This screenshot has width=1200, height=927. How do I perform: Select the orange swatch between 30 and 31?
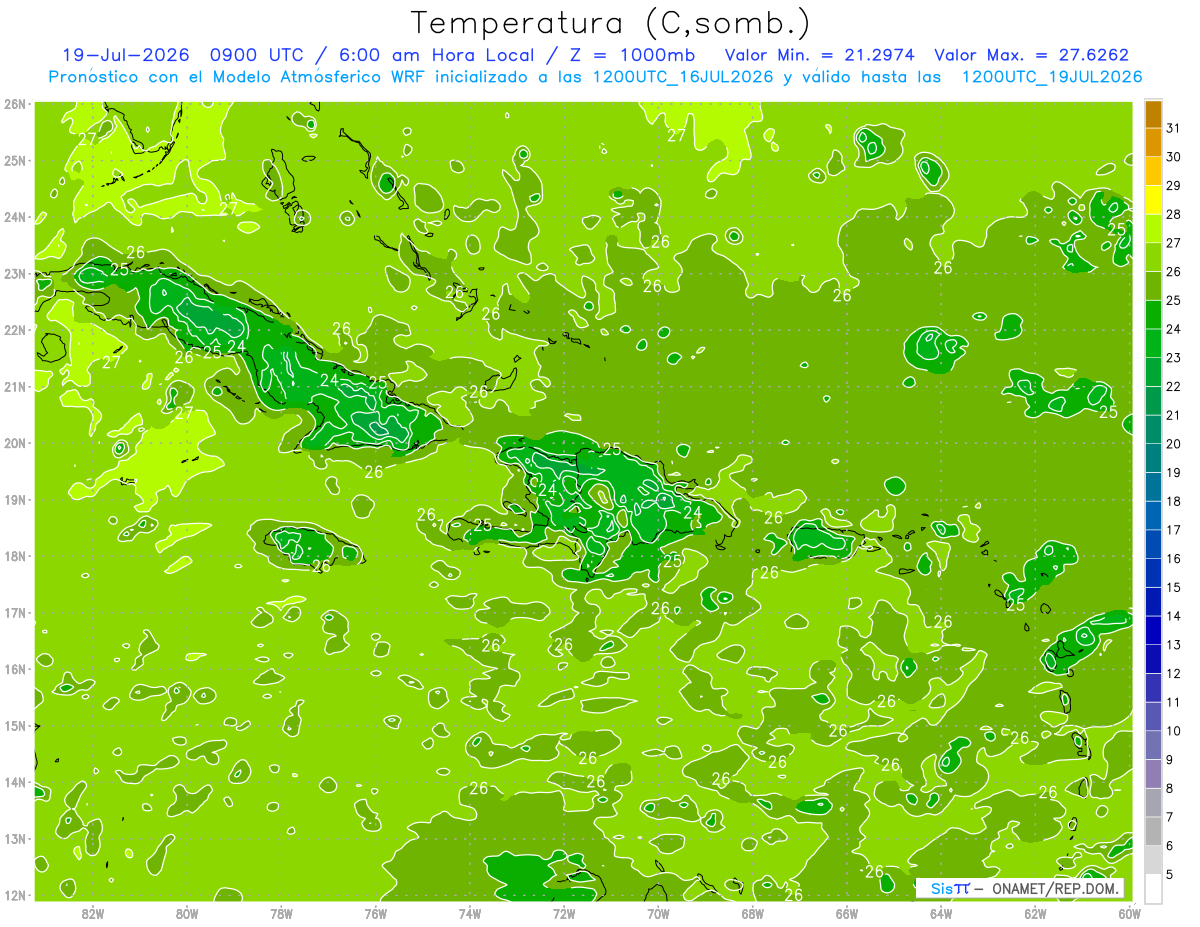pyautogui.click(x=1154, y=143)
